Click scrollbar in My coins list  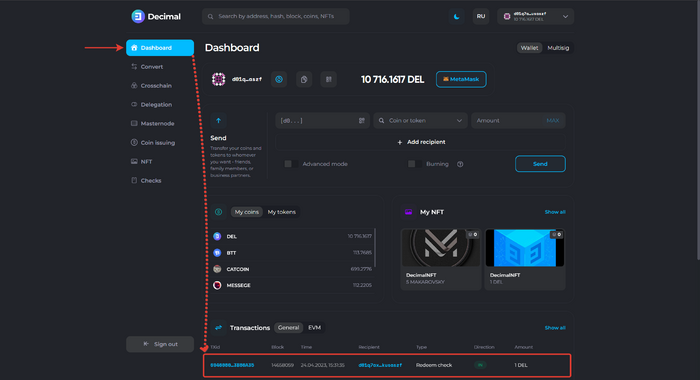[375, 247]
